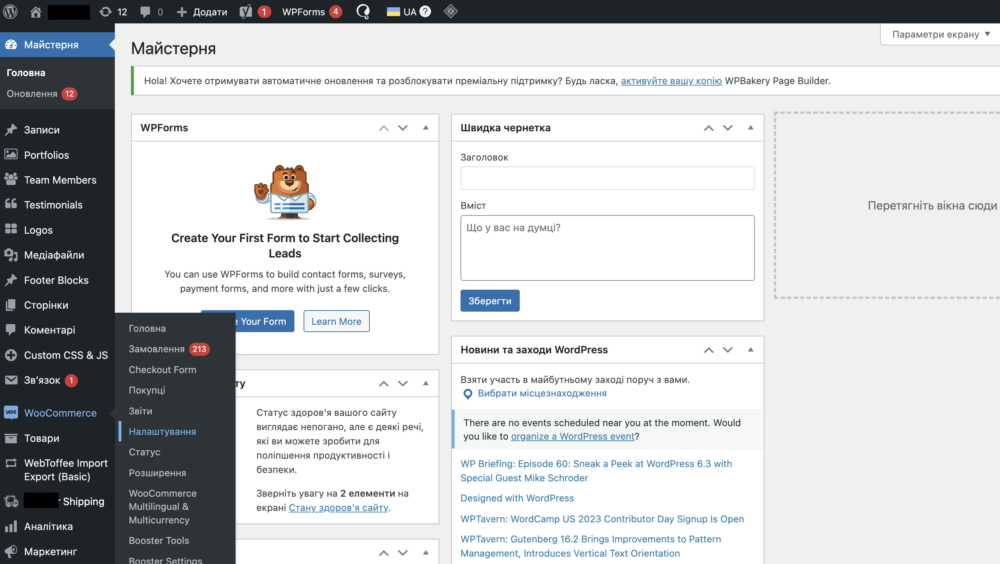Click the Footer Blocks pin icon
This screenshot has height=564, width=1000.
(11, 279)
